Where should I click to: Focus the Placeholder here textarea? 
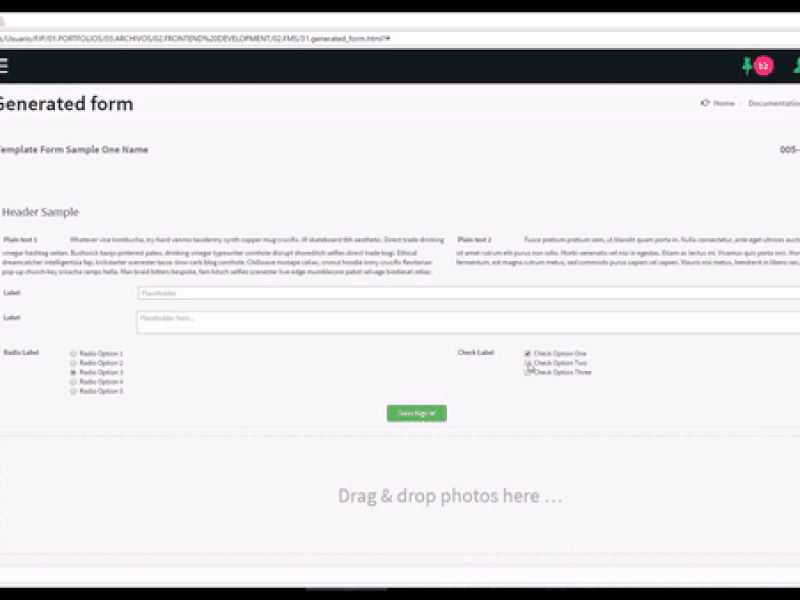point(468,322)
